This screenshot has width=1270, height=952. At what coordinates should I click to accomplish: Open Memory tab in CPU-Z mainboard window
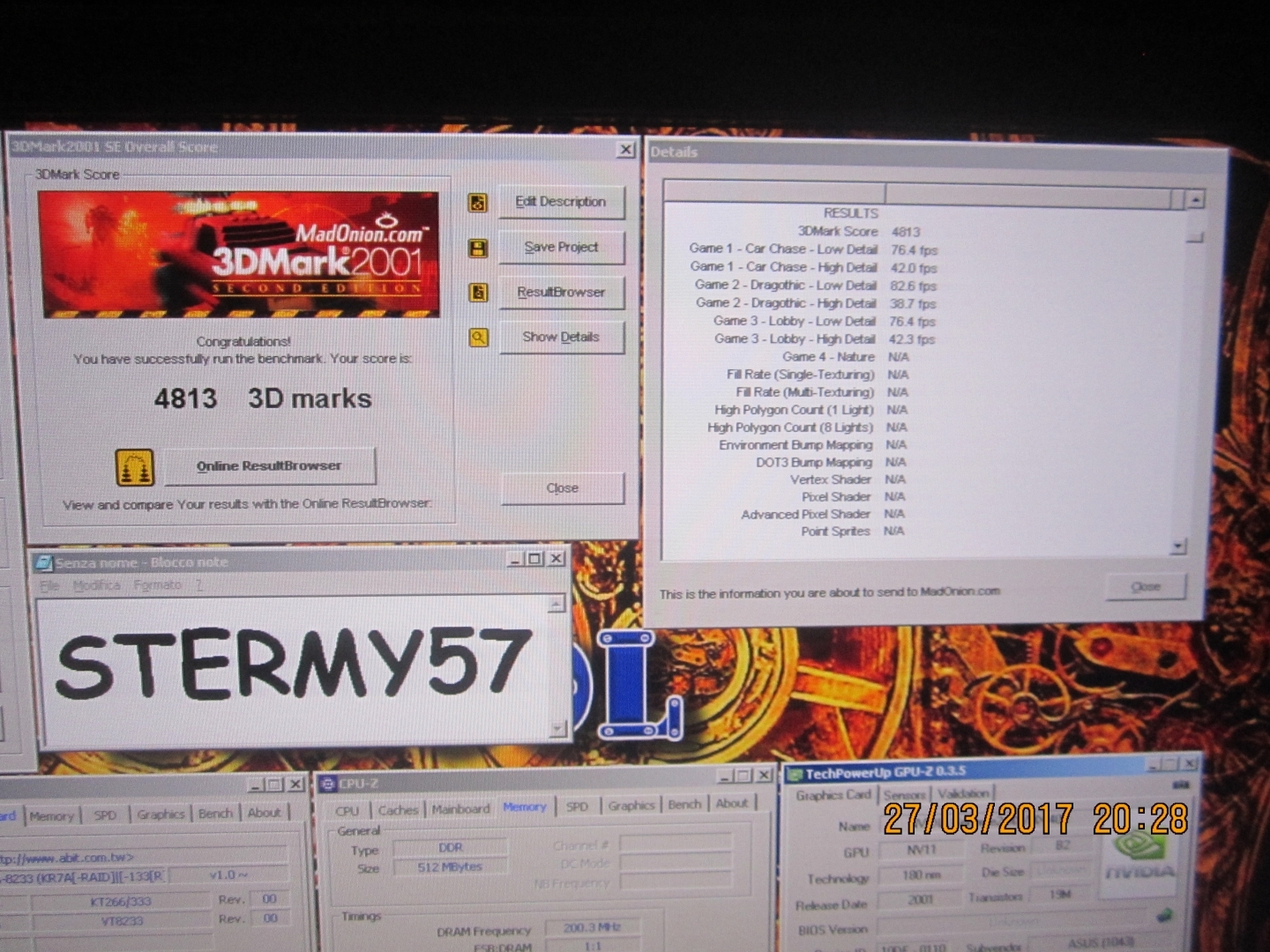pyautogui.click(x=51, y=816)
